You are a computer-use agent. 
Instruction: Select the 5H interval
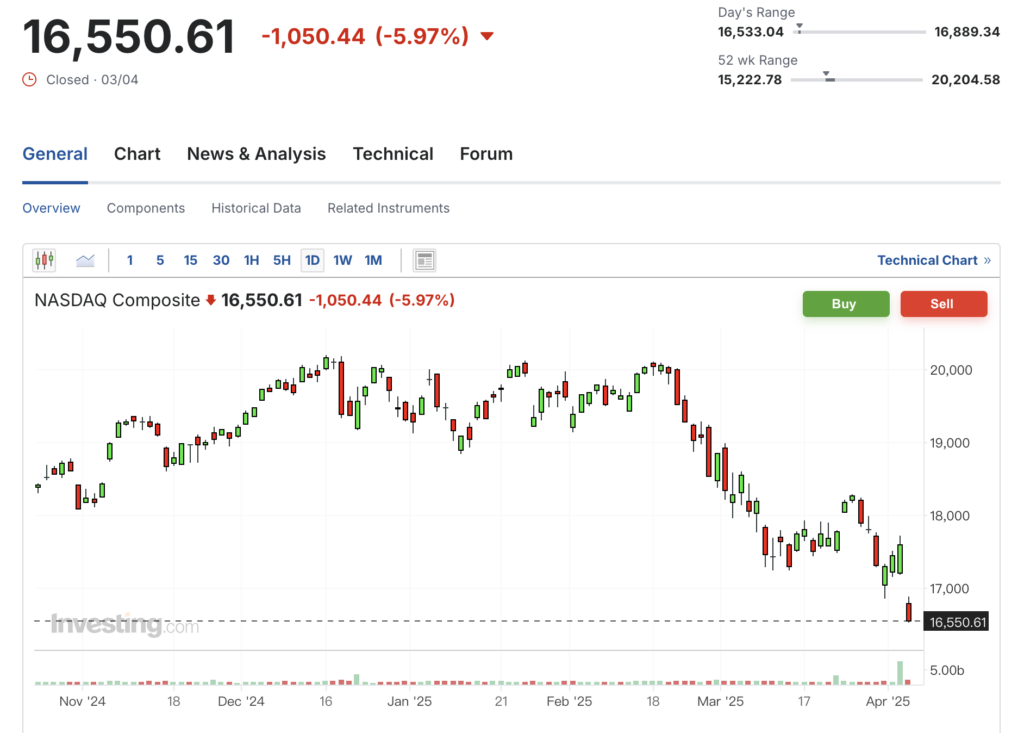281,261
